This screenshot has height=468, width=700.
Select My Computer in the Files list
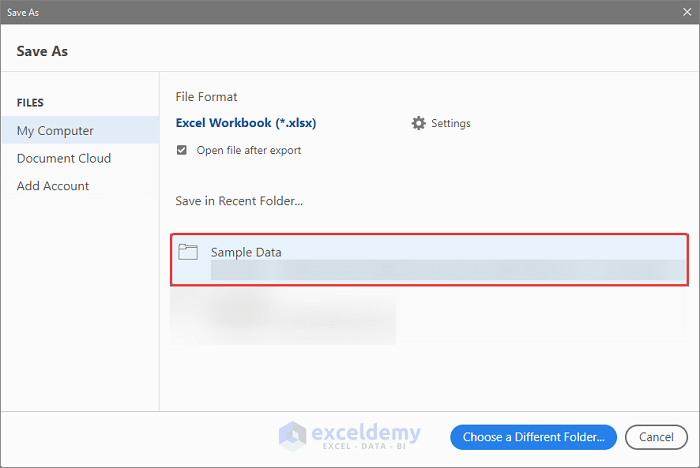pos(56,131)
